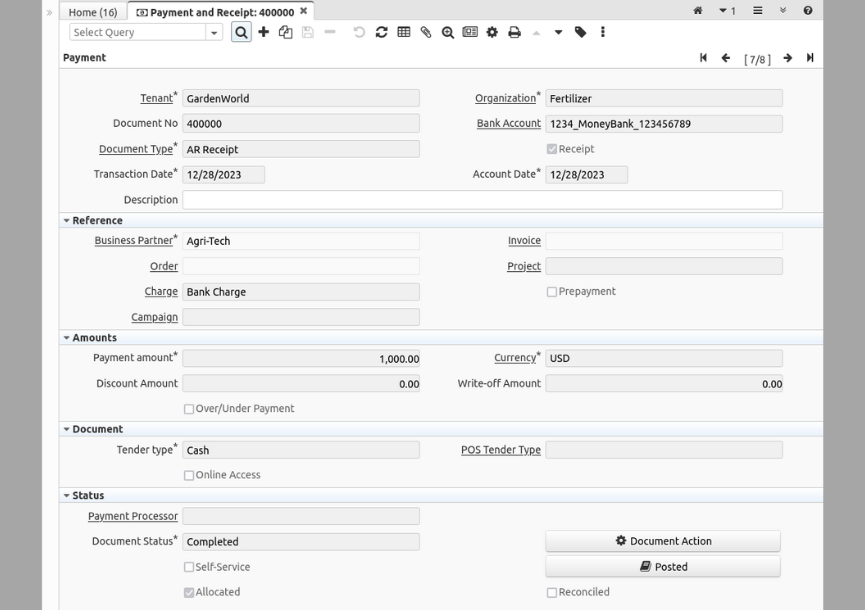Image resolution: width=865 pixels, height=610 pixels.
Task: Click the Label tag icon
Action: point(580,32)
